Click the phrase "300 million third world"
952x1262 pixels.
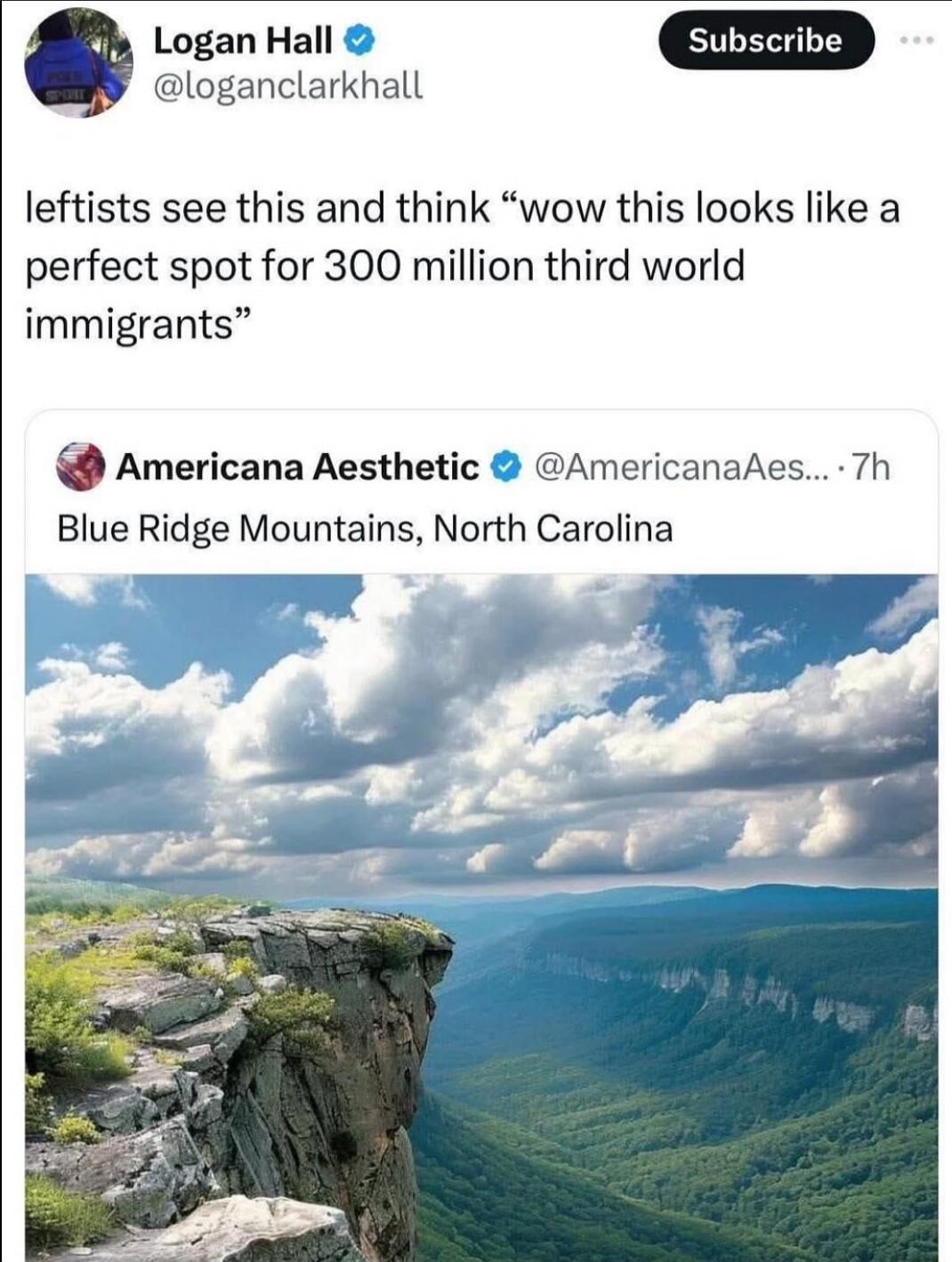coord(529,265)
